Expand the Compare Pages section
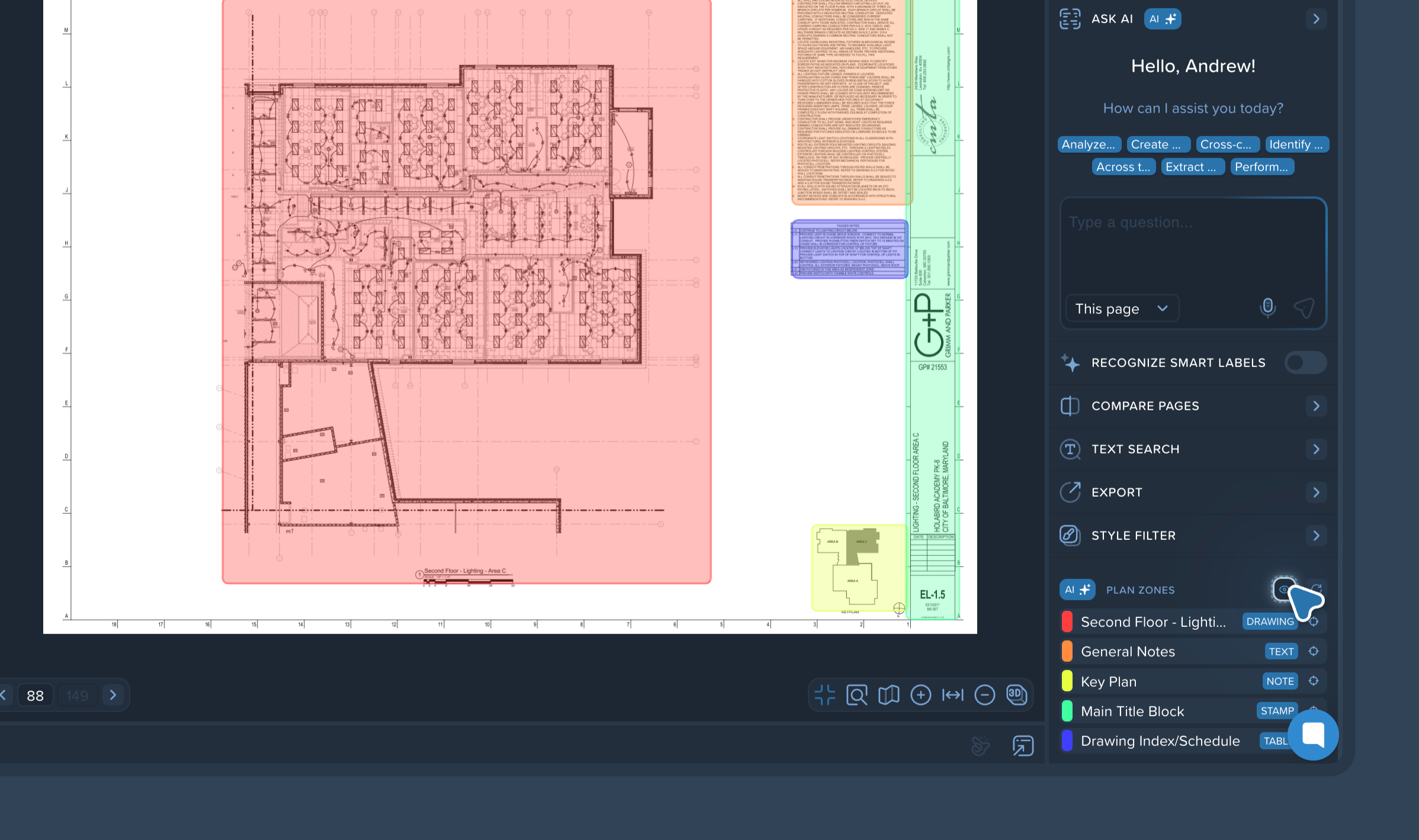Screen dimensions: 1419x840 coord(1316,405)
